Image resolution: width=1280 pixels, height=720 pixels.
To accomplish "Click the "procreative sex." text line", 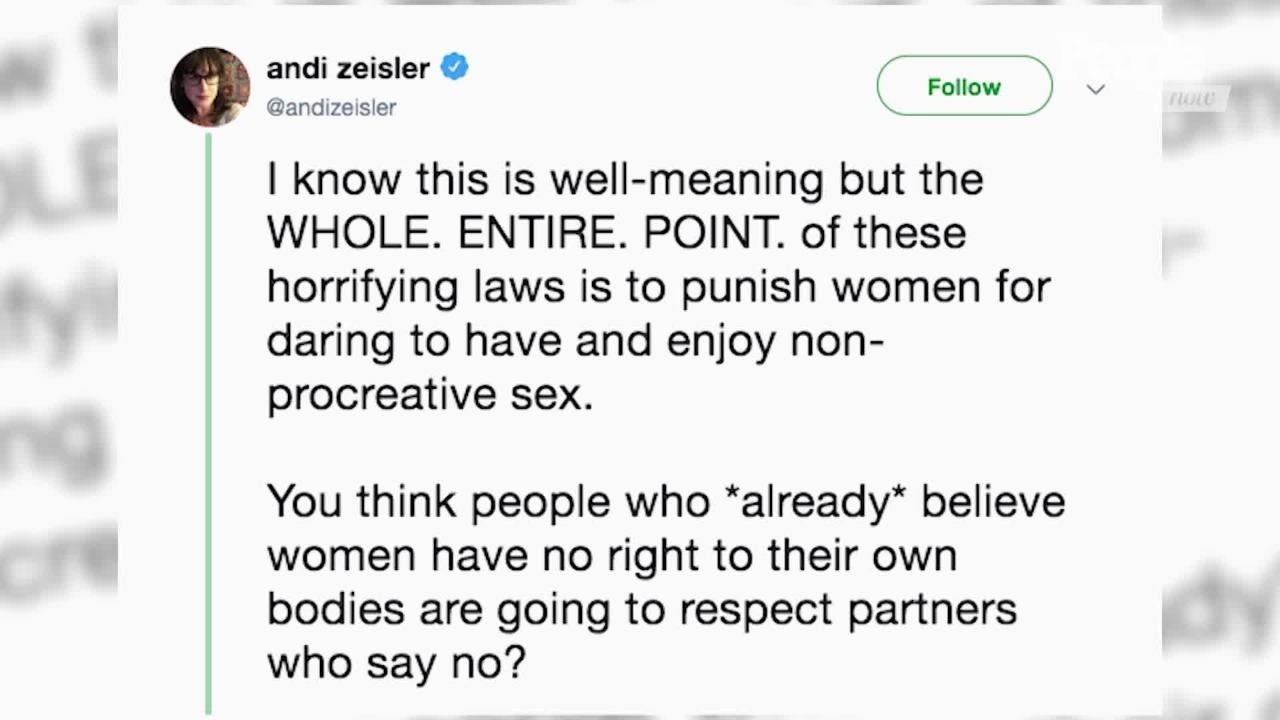I will click(430, 395).
